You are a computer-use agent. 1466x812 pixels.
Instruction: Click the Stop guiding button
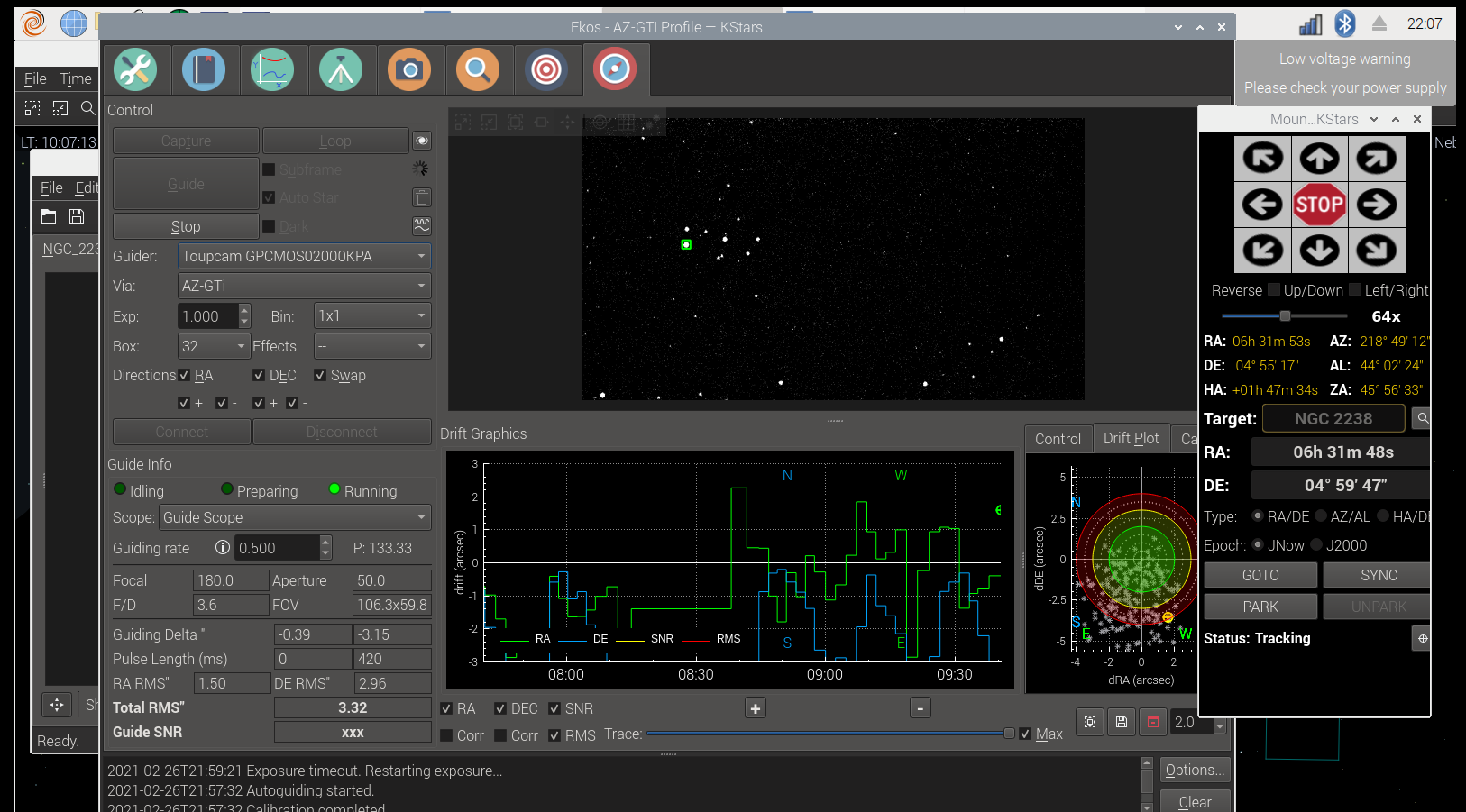coord(186,226)
